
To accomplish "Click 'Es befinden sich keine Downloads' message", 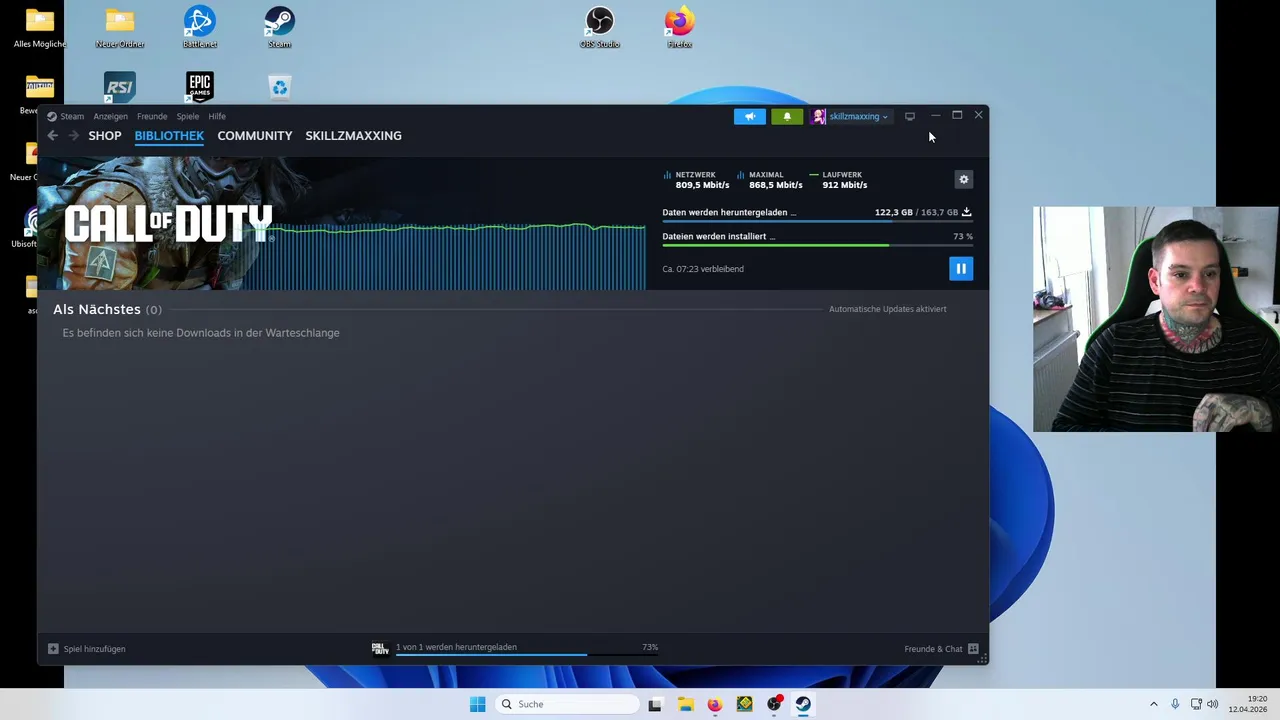I will point(201,333).
